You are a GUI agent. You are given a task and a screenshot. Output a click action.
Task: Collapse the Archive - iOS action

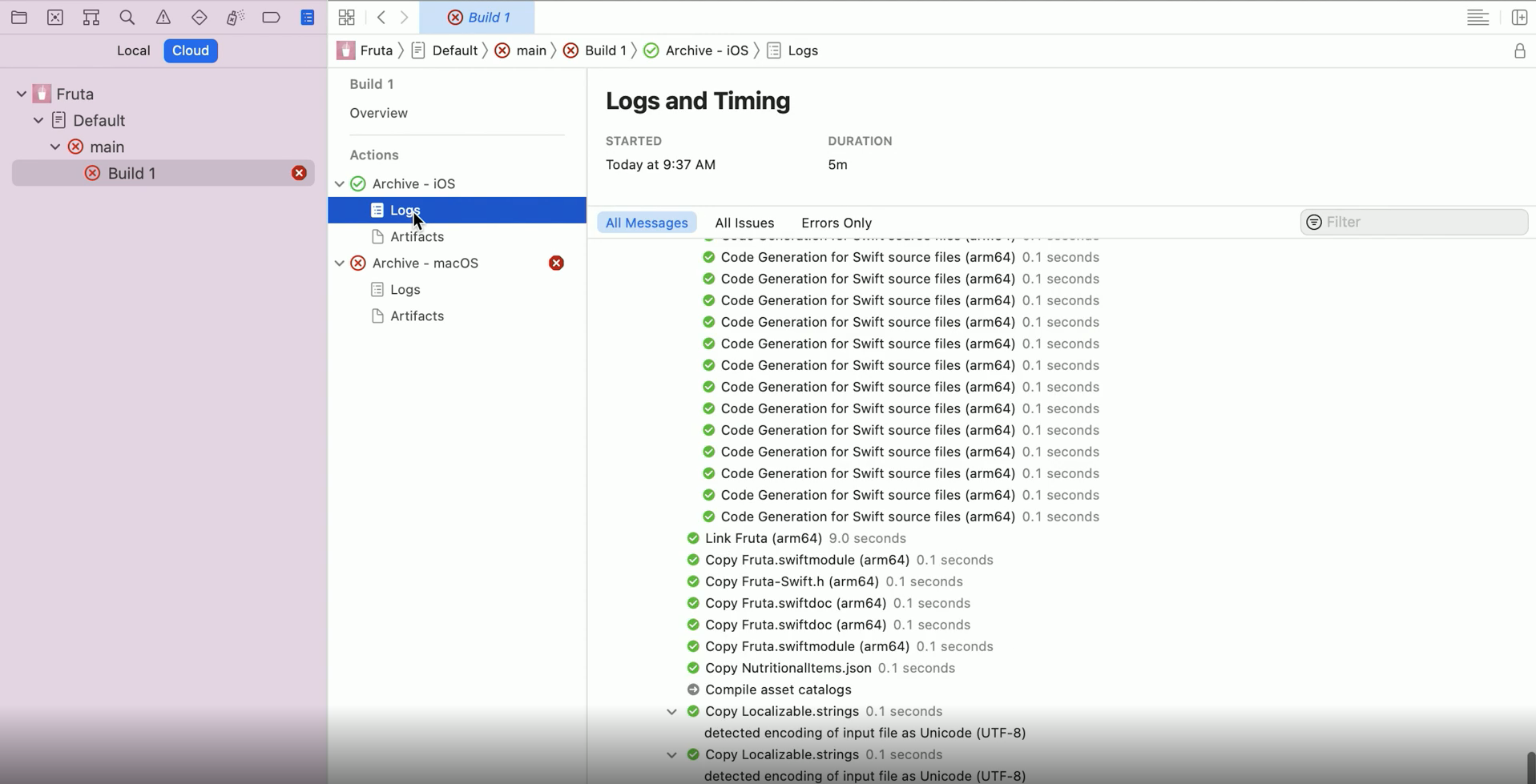[x=340, y=183]
